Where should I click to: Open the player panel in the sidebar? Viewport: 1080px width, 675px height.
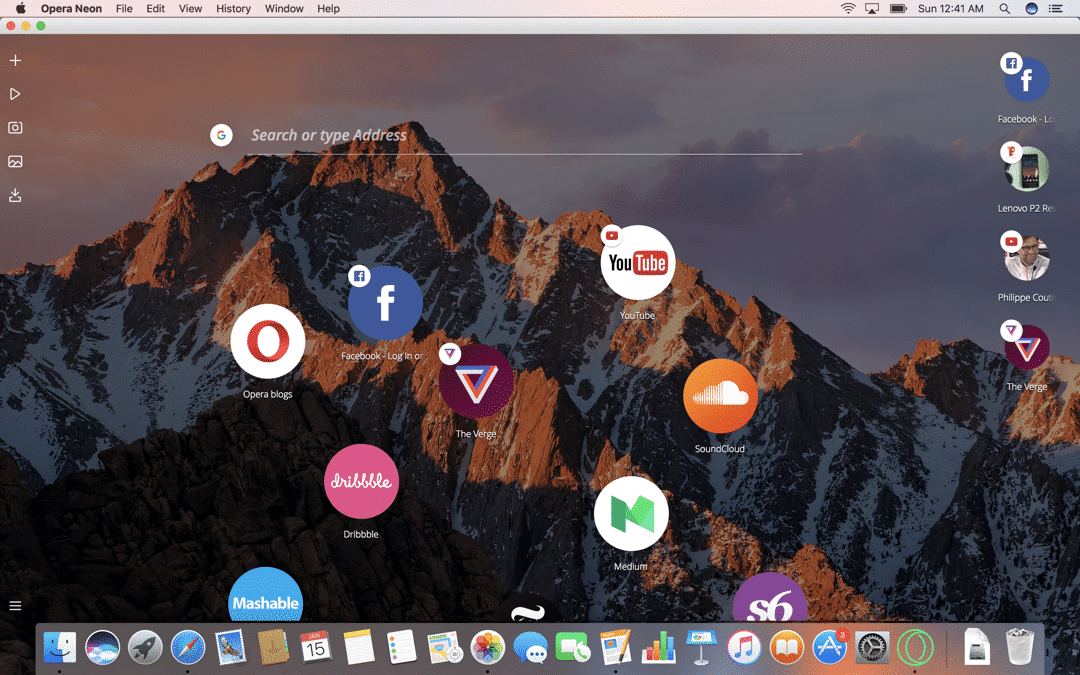15,94
